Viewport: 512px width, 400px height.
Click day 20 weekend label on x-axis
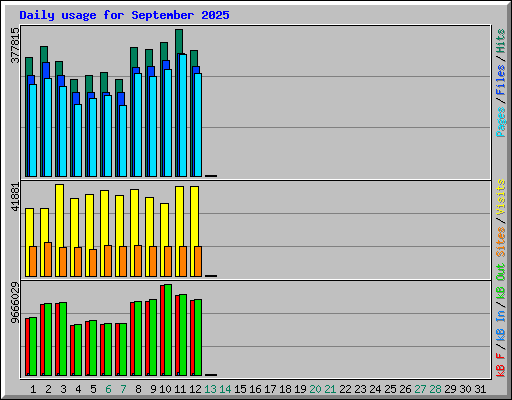point(315,389)
